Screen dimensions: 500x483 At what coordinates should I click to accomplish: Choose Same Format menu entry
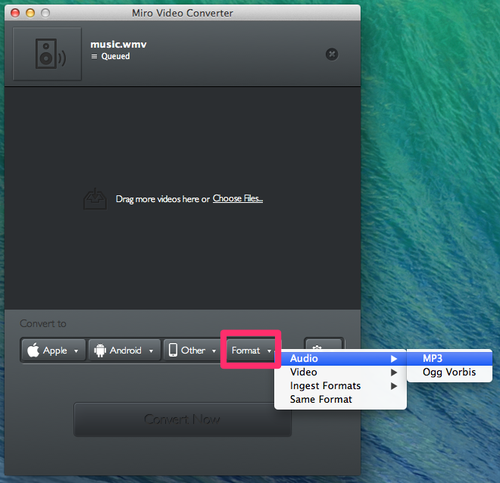click(340, 399)
